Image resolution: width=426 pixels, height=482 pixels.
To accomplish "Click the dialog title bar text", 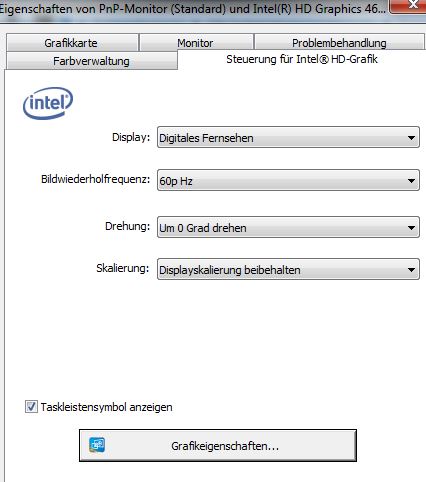I will tap(192, 9).
